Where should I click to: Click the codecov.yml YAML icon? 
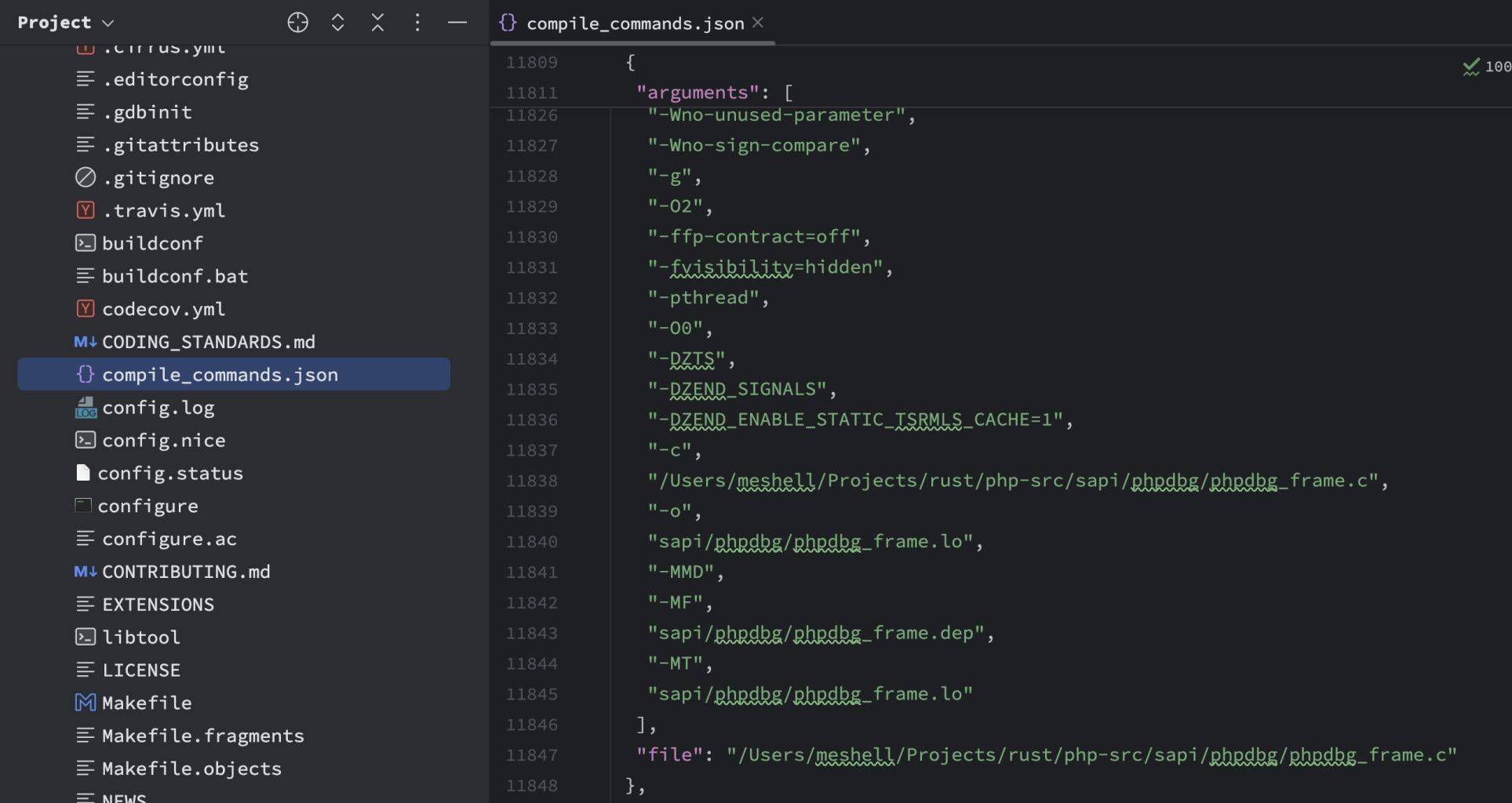85,309
